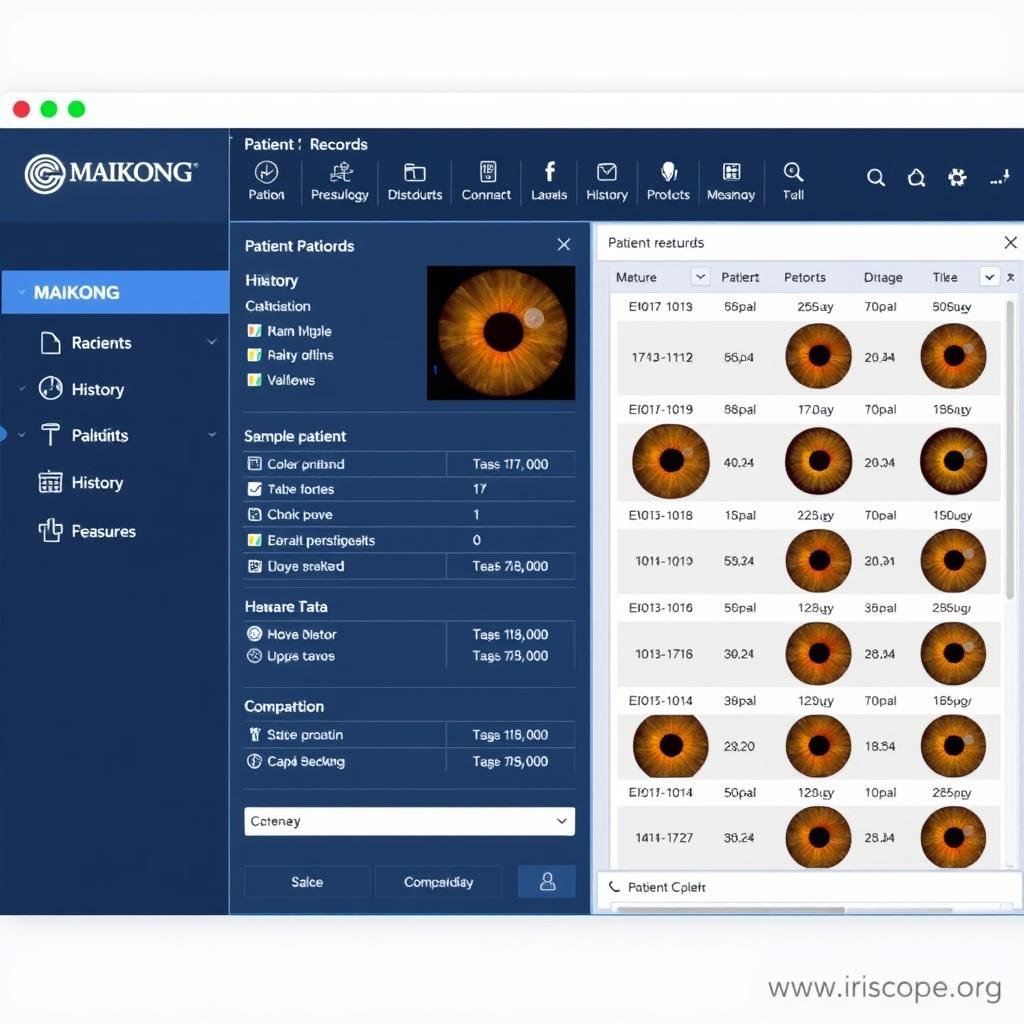Sort by the Petorts column header
The height and width of the screenshot is (1024, 1024).
pos(805,277)
